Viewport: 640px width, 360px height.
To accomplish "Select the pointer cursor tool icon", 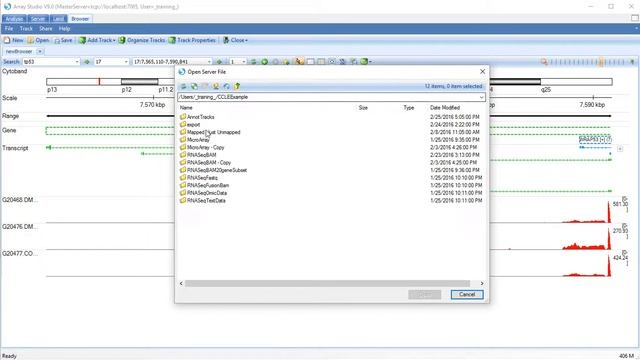I will coord(300,62).
